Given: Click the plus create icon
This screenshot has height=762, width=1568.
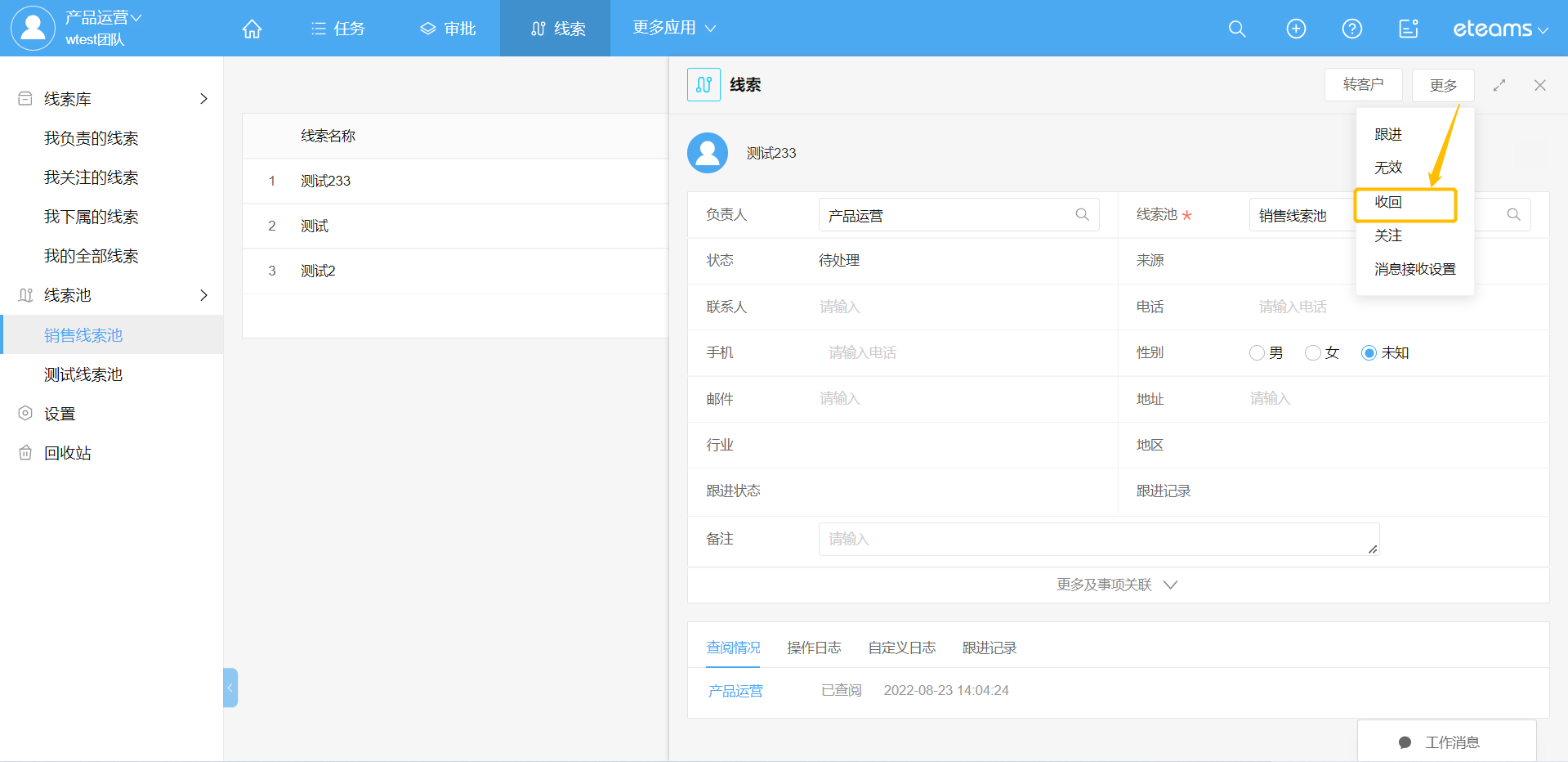Looking at the screenshot, I should tap(1296, 29).
